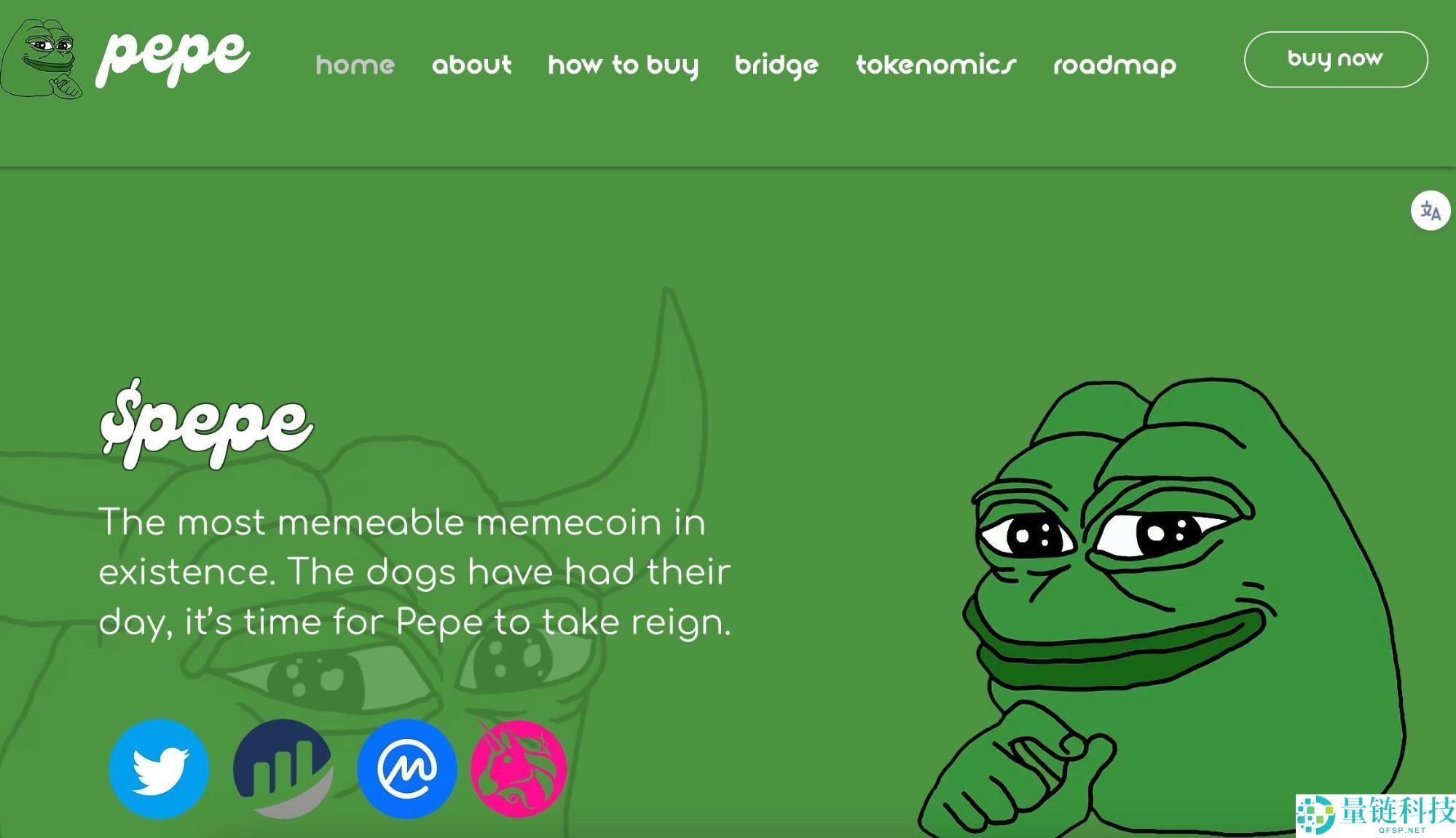Click the Pepe frog logo in header
1456x838 pixels.
coord(41,58)
